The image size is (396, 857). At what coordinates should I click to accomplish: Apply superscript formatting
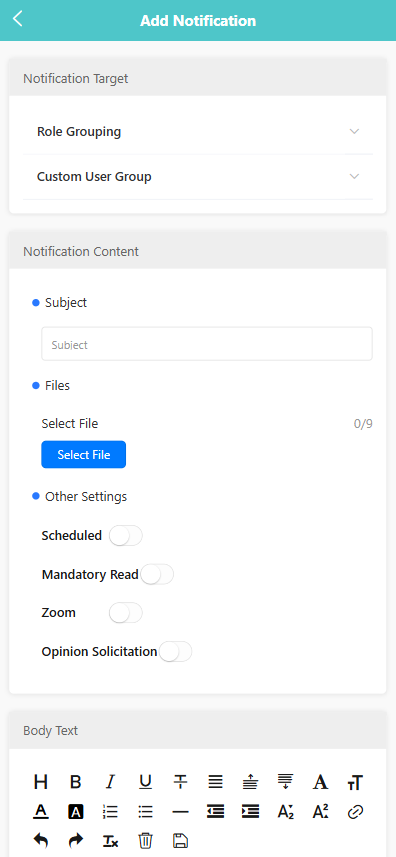[320, 812]
